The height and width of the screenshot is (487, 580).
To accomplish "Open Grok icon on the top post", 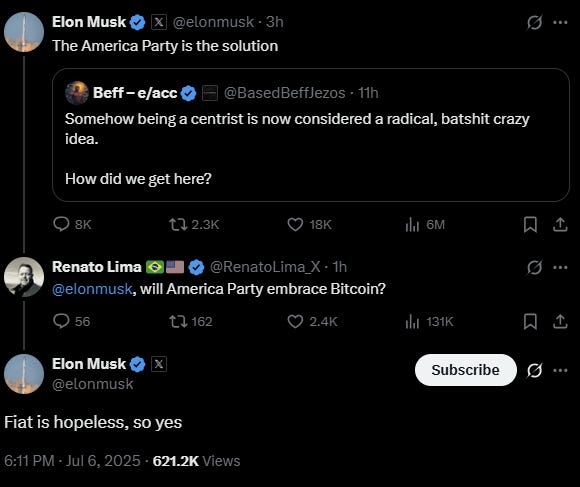I will (535, 23).
